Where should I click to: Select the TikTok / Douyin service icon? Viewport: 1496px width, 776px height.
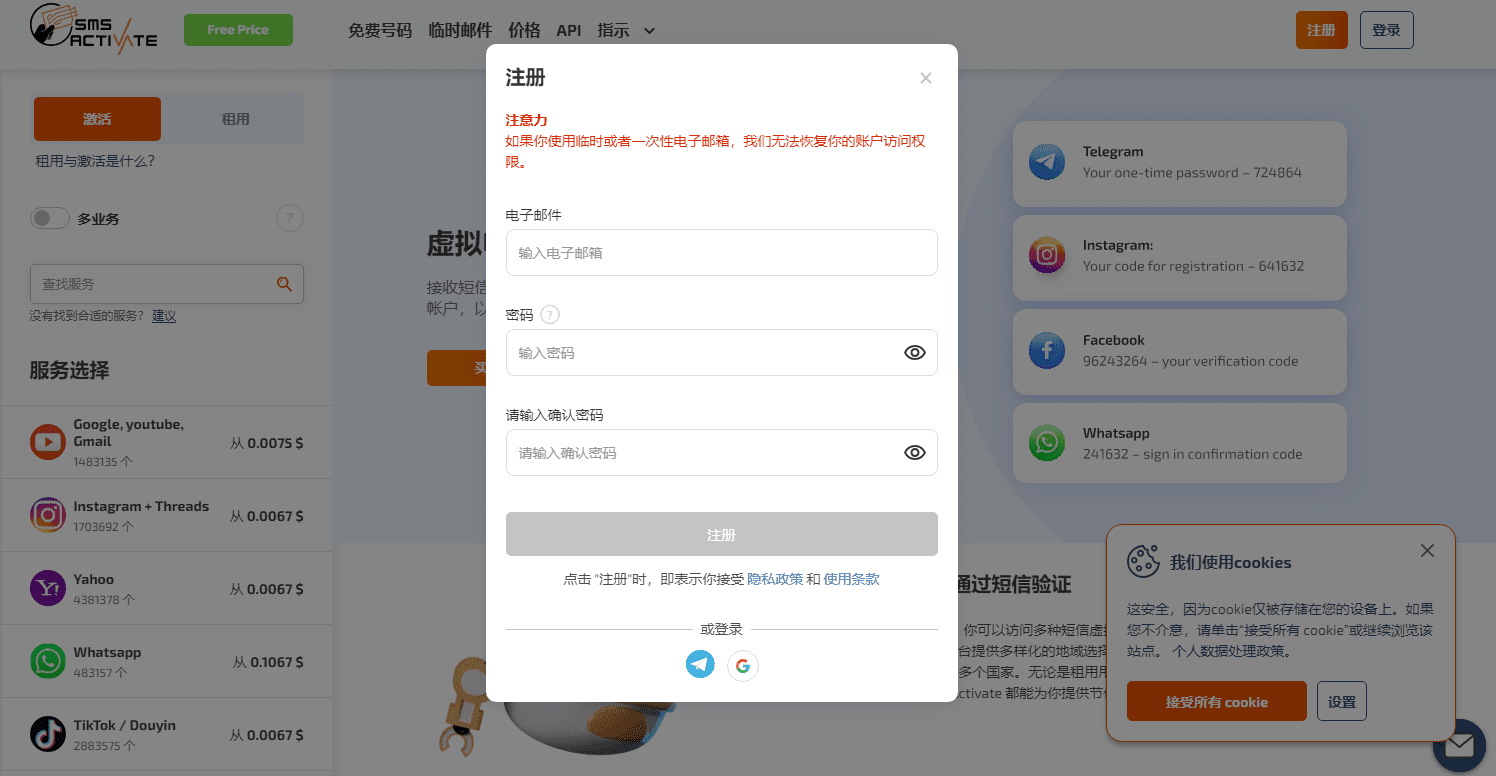(47, 734)
